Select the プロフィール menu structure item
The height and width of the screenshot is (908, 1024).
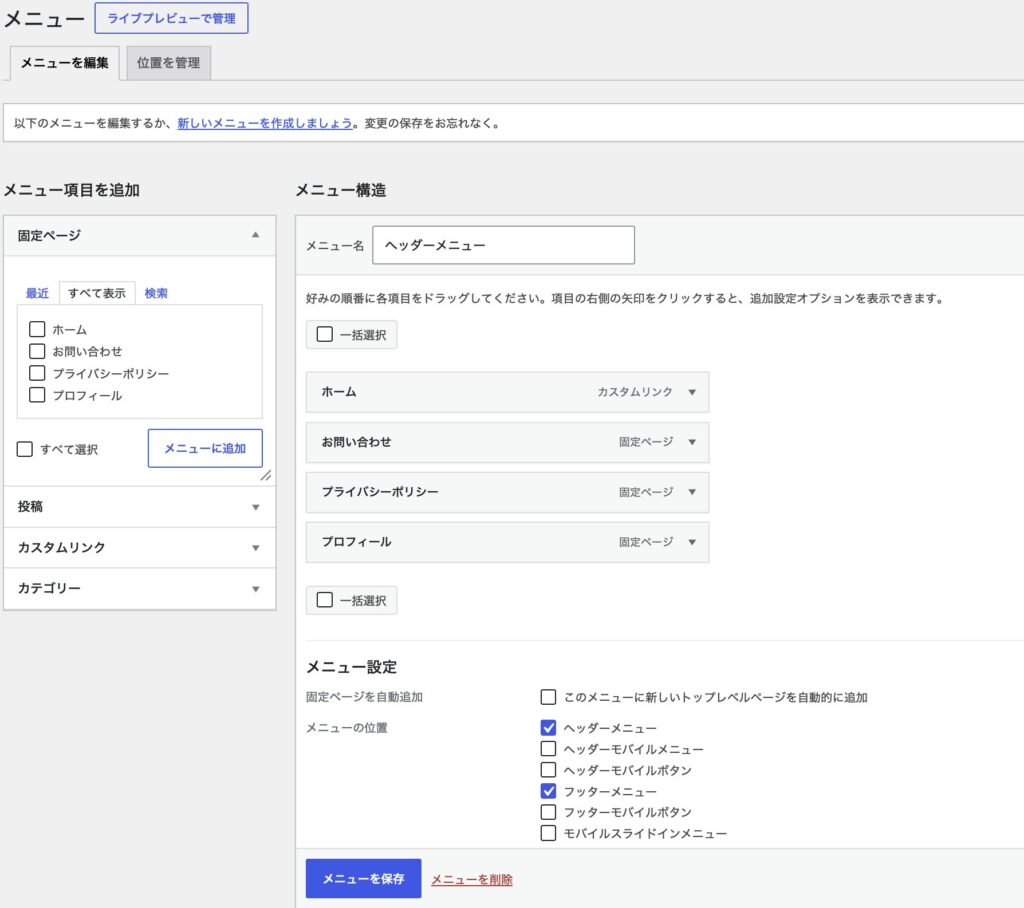(507, 542)
